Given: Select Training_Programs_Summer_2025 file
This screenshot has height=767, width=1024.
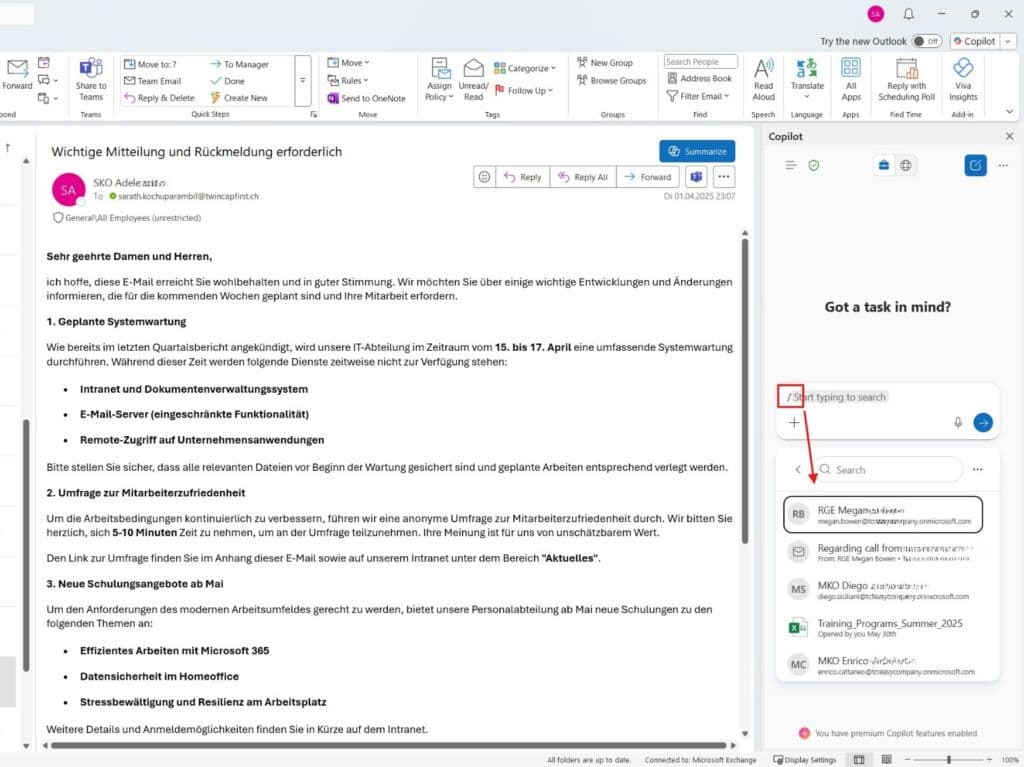Looking at the screenshot, I should 883,627.
